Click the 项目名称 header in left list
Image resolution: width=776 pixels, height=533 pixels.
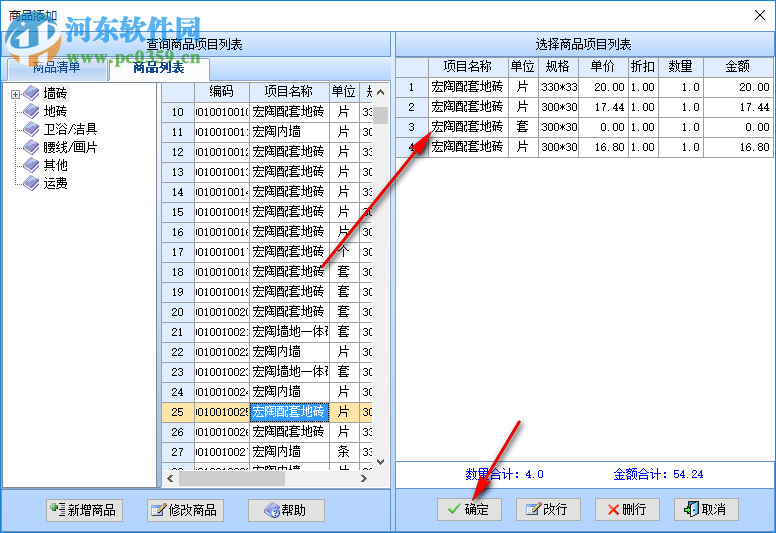[289, 92]
